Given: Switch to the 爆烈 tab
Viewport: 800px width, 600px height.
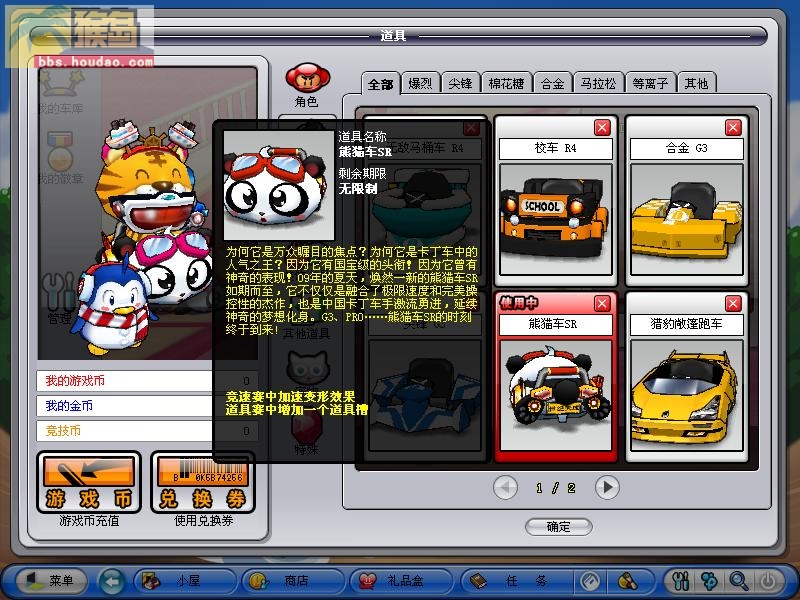Looking at the screenshot, I should [420, 83].
